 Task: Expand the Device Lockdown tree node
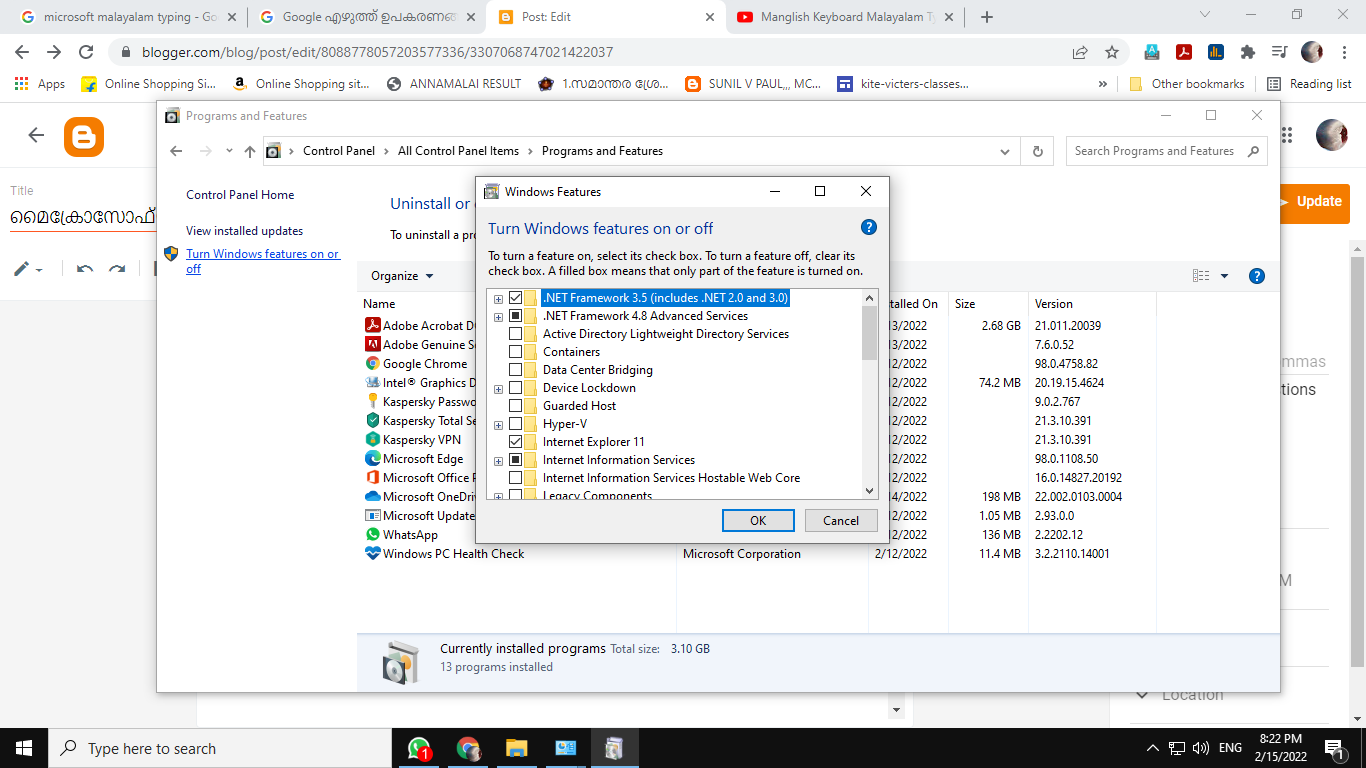click(498, 389)
